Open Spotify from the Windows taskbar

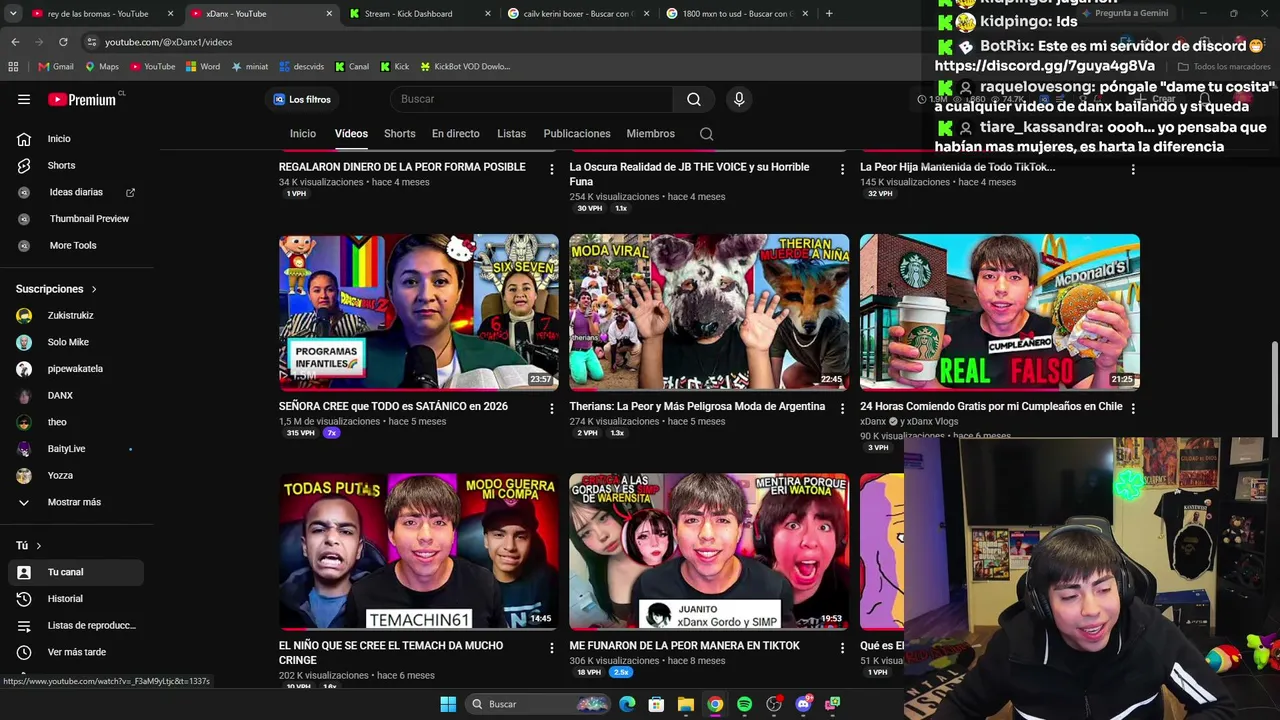tap(744, 704)
